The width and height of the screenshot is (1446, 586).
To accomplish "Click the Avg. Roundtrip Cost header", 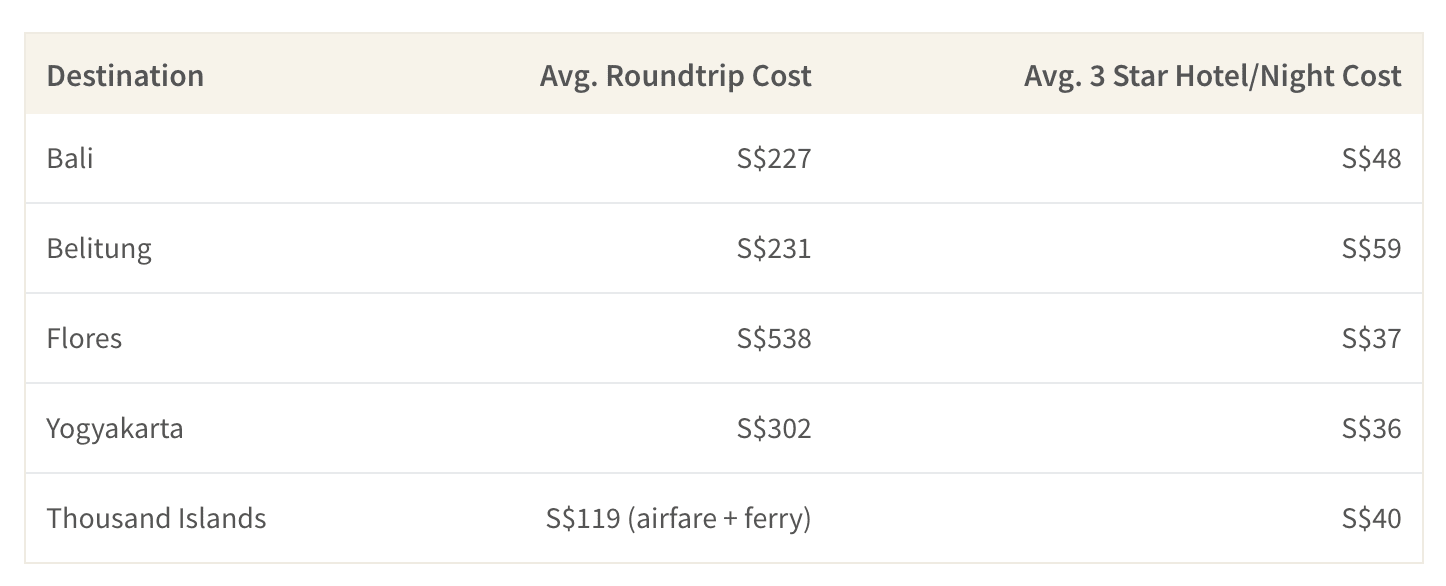I will click(675, 76).
